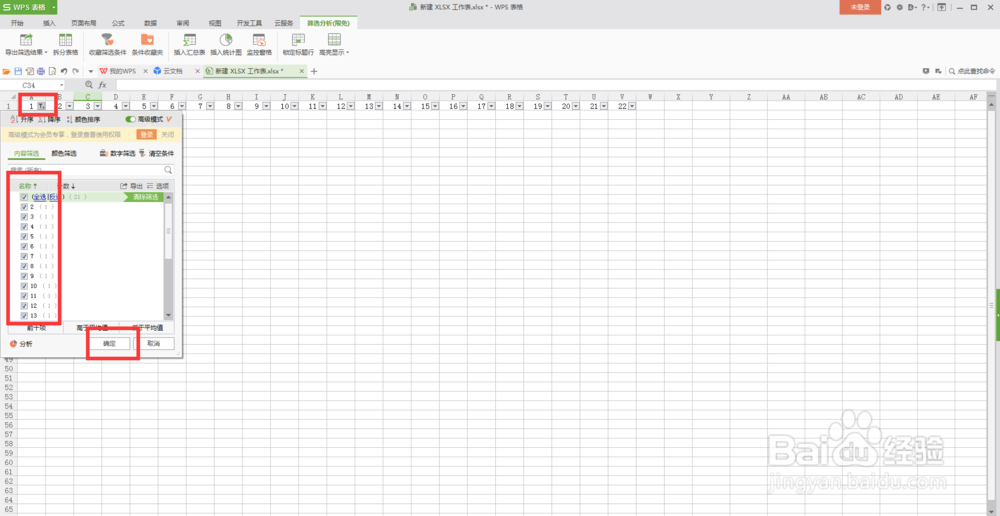This screenshot has width=1000, height=516.
Task: Click the 分析 pie chart icon
Action: click(x=13, y=344)
